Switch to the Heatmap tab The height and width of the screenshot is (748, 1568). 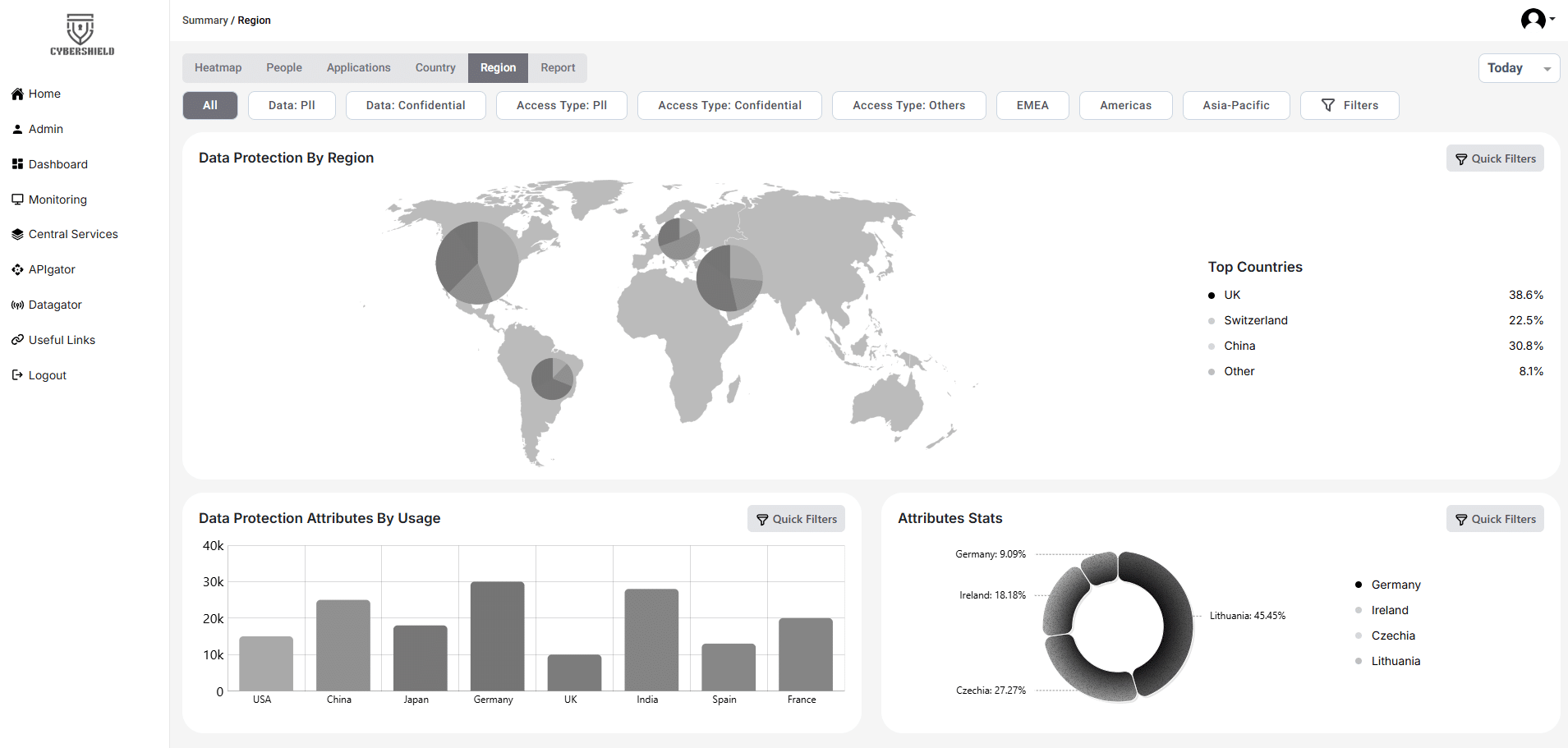[218, 68]
